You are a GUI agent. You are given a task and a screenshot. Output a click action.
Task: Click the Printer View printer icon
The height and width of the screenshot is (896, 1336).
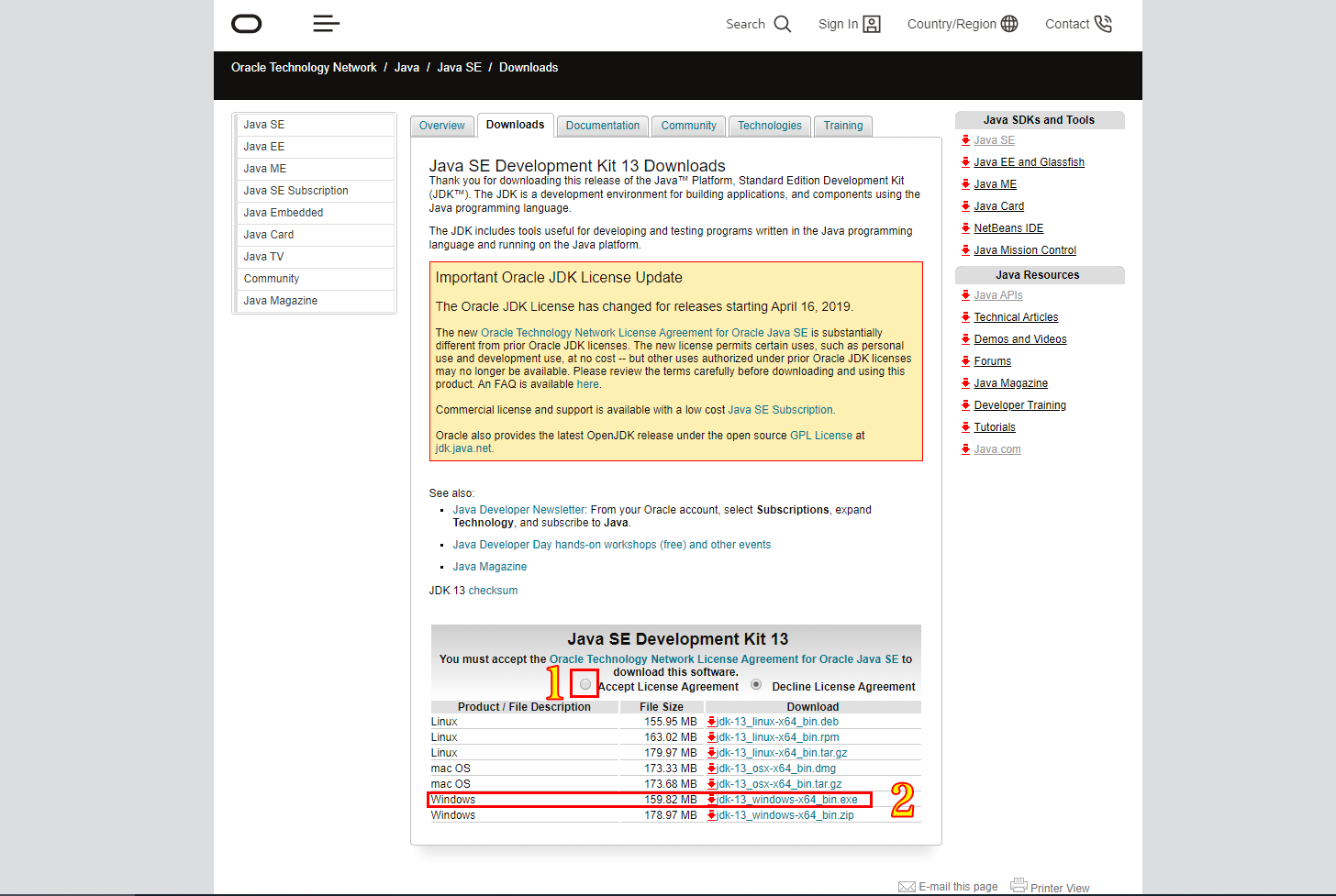[1019, 885]
